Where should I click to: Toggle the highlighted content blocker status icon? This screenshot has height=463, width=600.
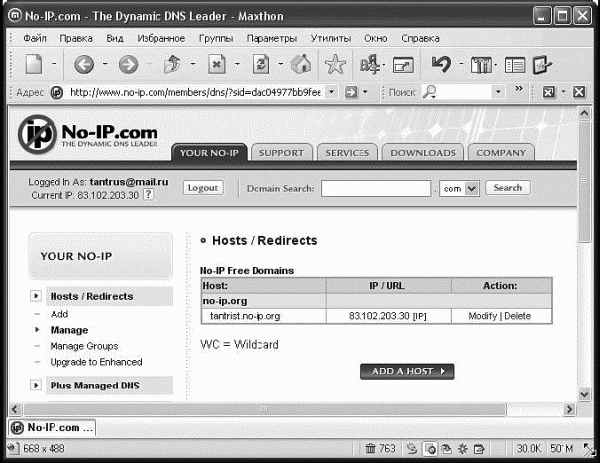tap(430, 448)
